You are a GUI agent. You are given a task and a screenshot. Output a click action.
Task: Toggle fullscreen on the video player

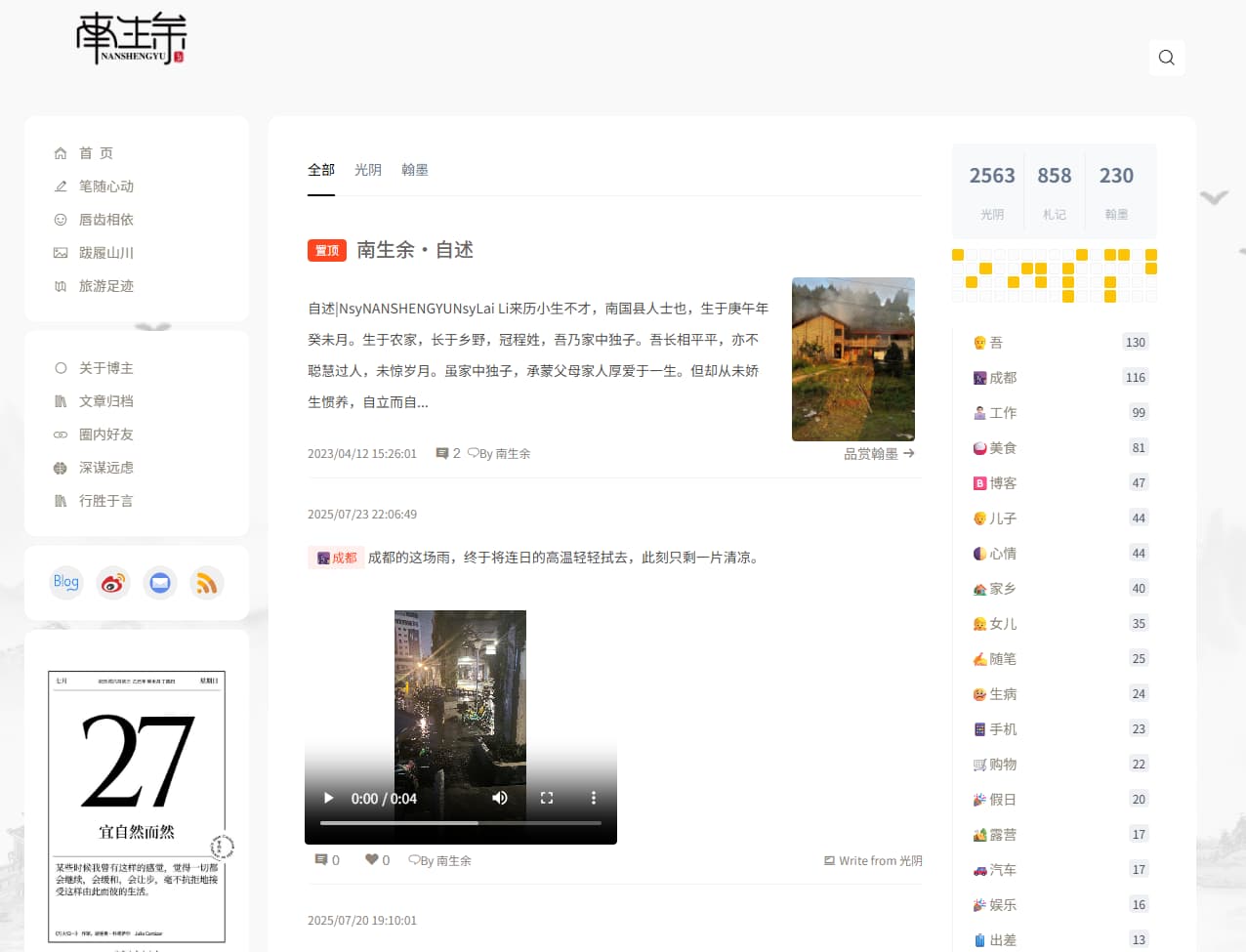(x=547, y=798)
